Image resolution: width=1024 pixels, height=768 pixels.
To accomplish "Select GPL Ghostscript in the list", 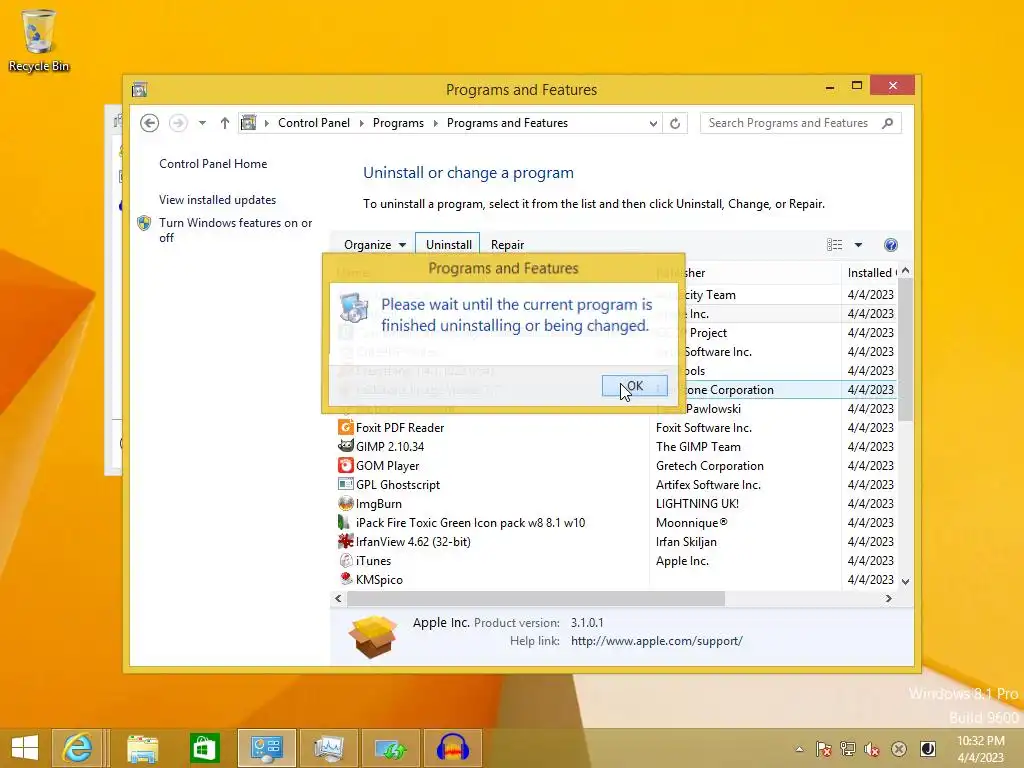I will (x=615, y=485).
